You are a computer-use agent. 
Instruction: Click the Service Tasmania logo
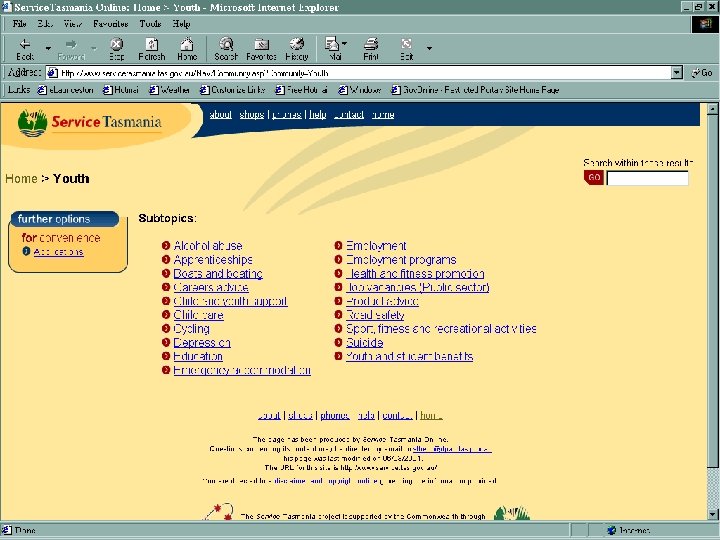tap(90, 122)
